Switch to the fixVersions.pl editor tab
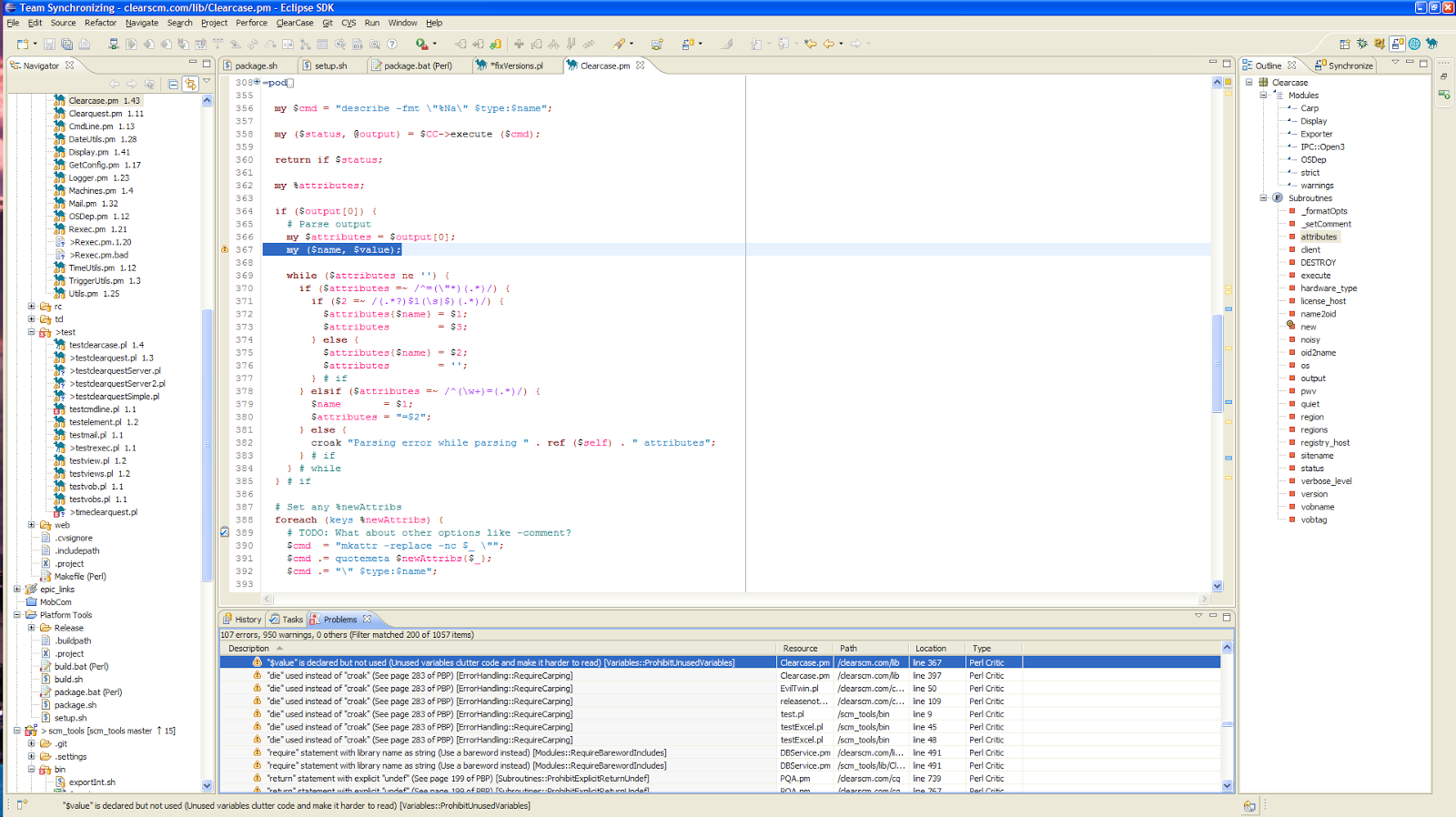This screenshot has height=817, width=1456. [x=515, y=66]
